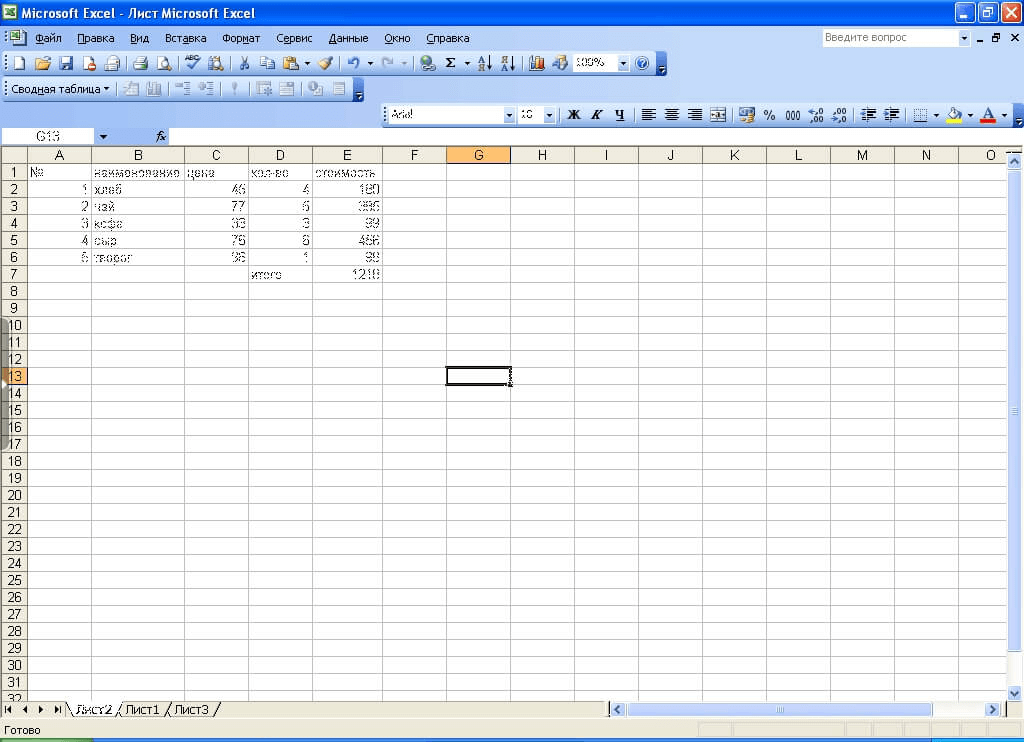Open the zoom level dropdown
This screenshot has width=1024, height=742.
pyautogui.click(x=622, y=63)
